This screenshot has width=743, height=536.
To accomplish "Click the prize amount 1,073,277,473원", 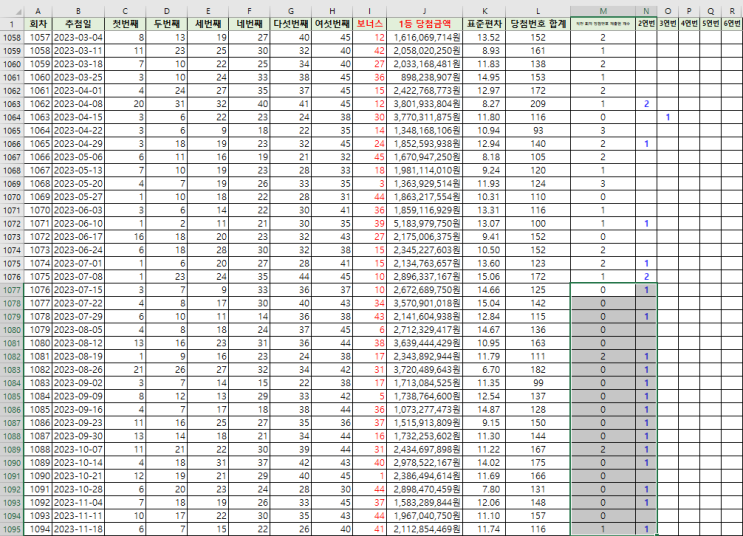I will pyautogui.click(x=425, y=409).
